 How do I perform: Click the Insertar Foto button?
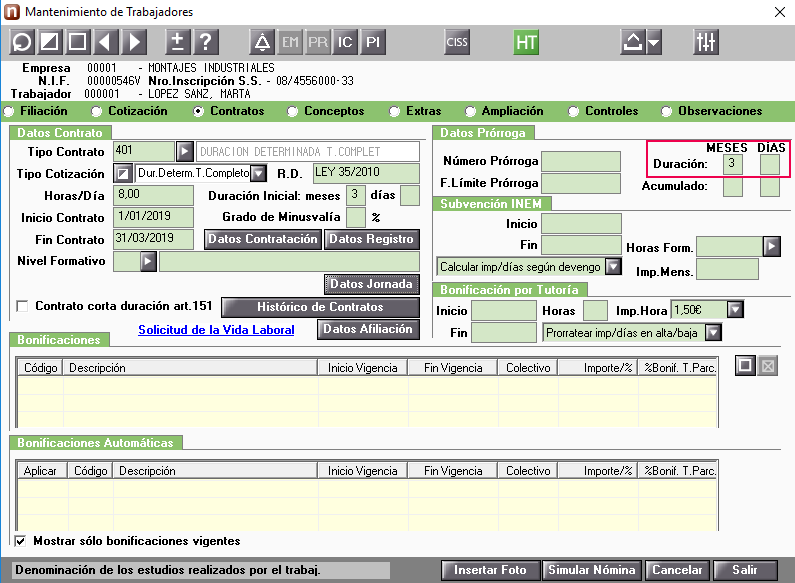click(x=490, y=570)
